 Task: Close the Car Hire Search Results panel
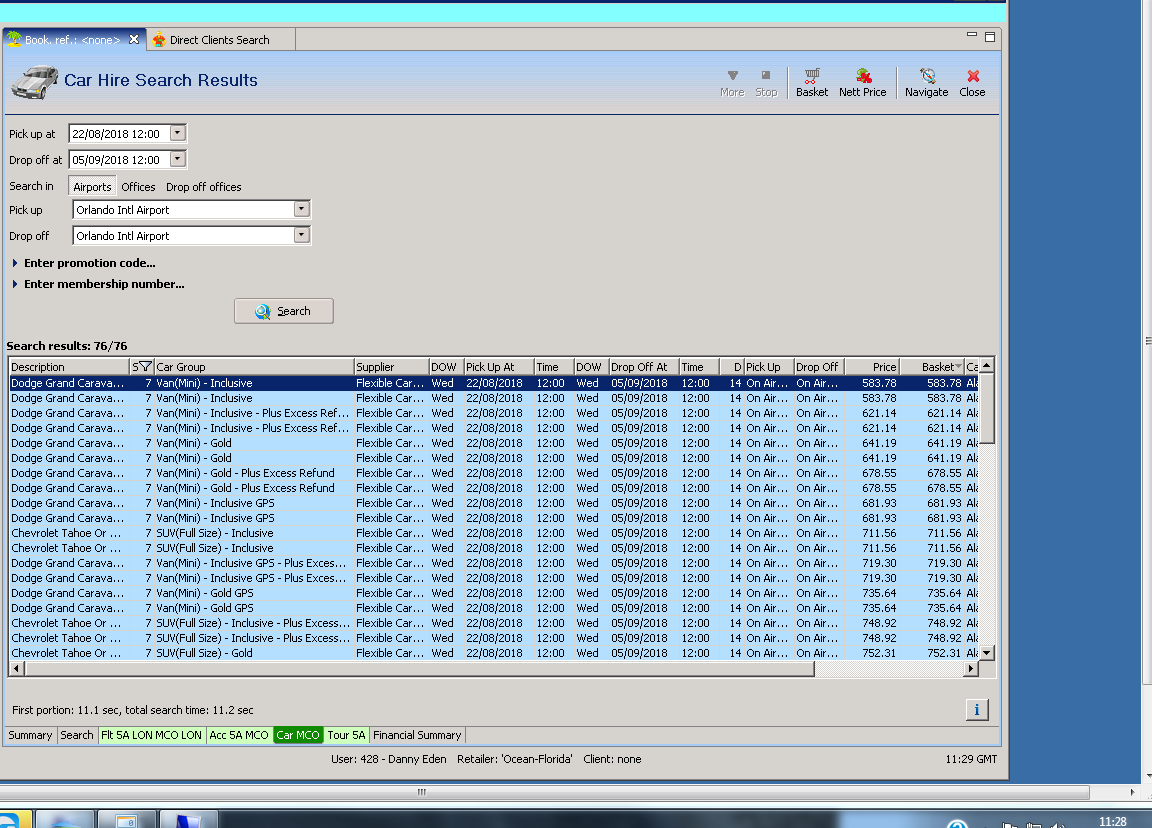(972, 82)
